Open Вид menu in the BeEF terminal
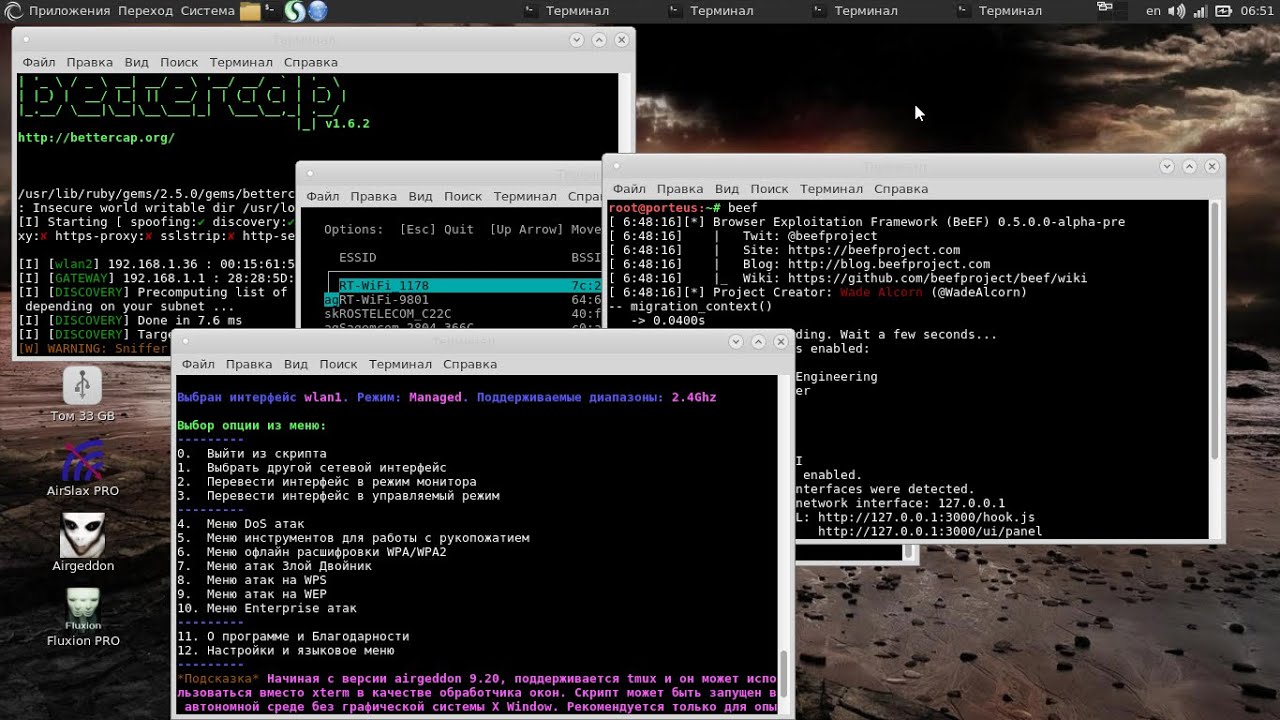 [x=727, y=189]
